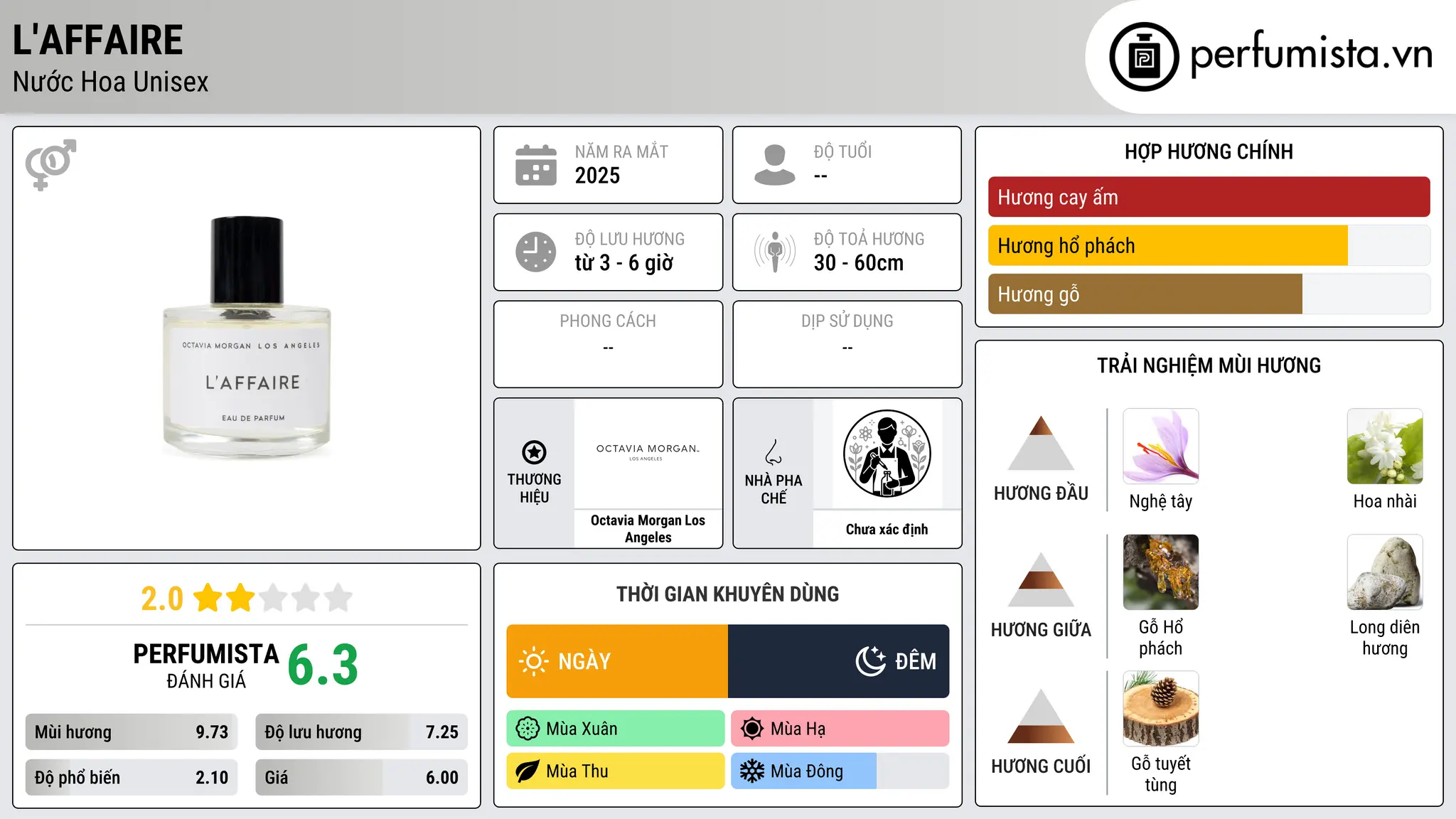Click the Thời gian khuyên dùng heading
Image resolution: width=1456 pixels, height=819 pixels.
tap(727, 594)
